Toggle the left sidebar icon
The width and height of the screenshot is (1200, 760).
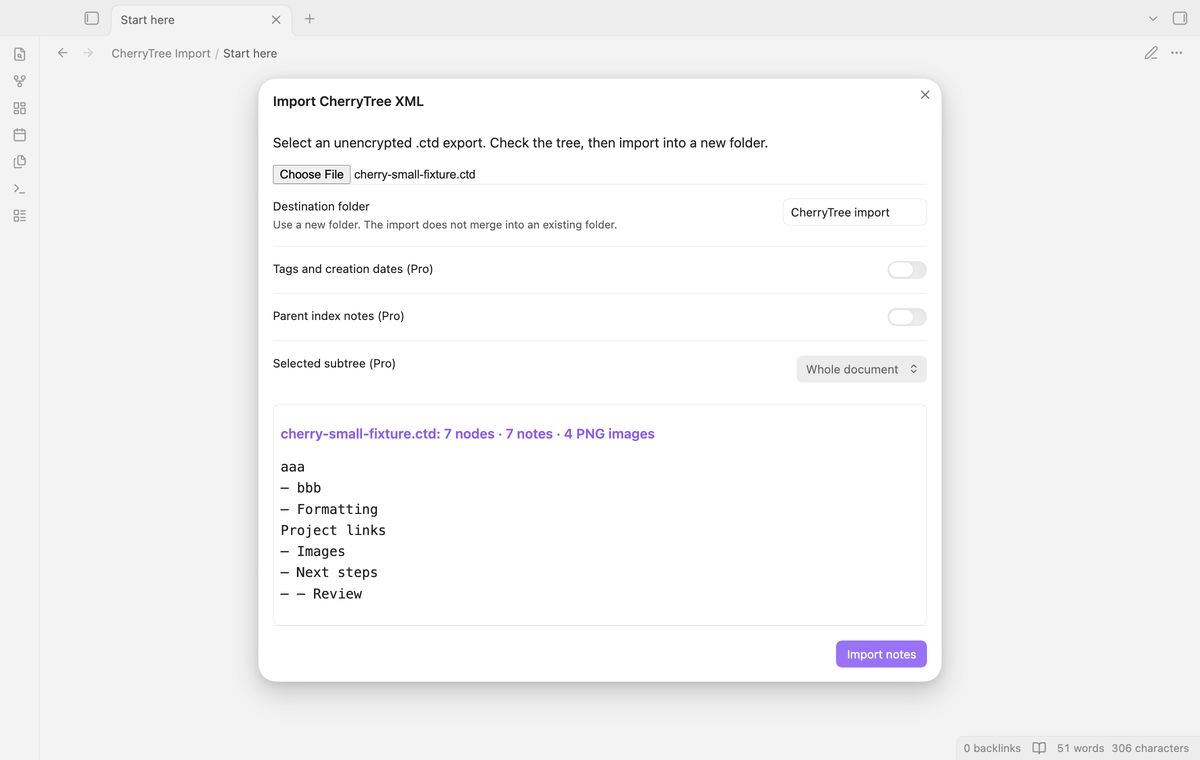[91, 18]
